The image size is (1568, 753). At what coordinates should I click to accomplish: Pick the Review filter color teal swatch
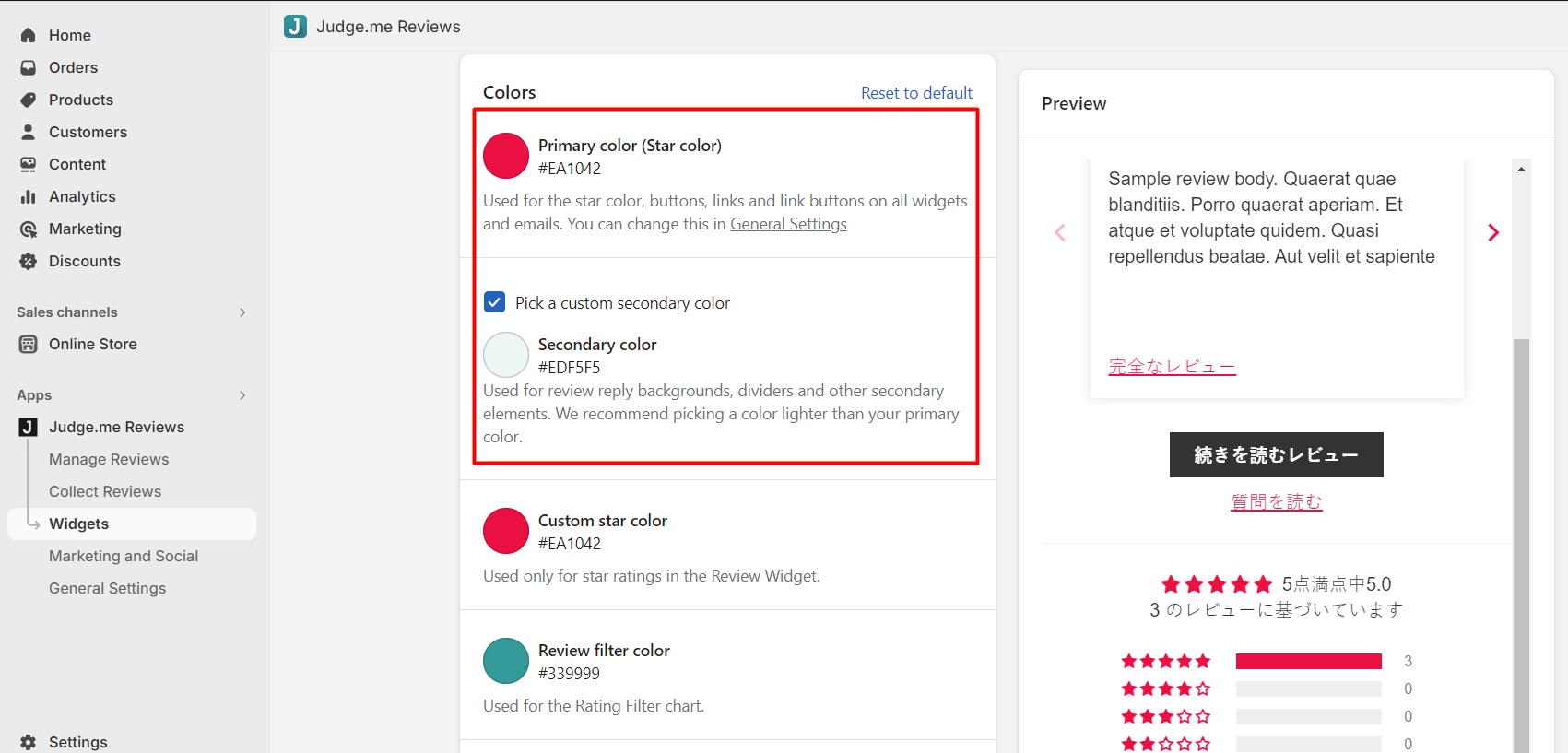click(506, 661)
